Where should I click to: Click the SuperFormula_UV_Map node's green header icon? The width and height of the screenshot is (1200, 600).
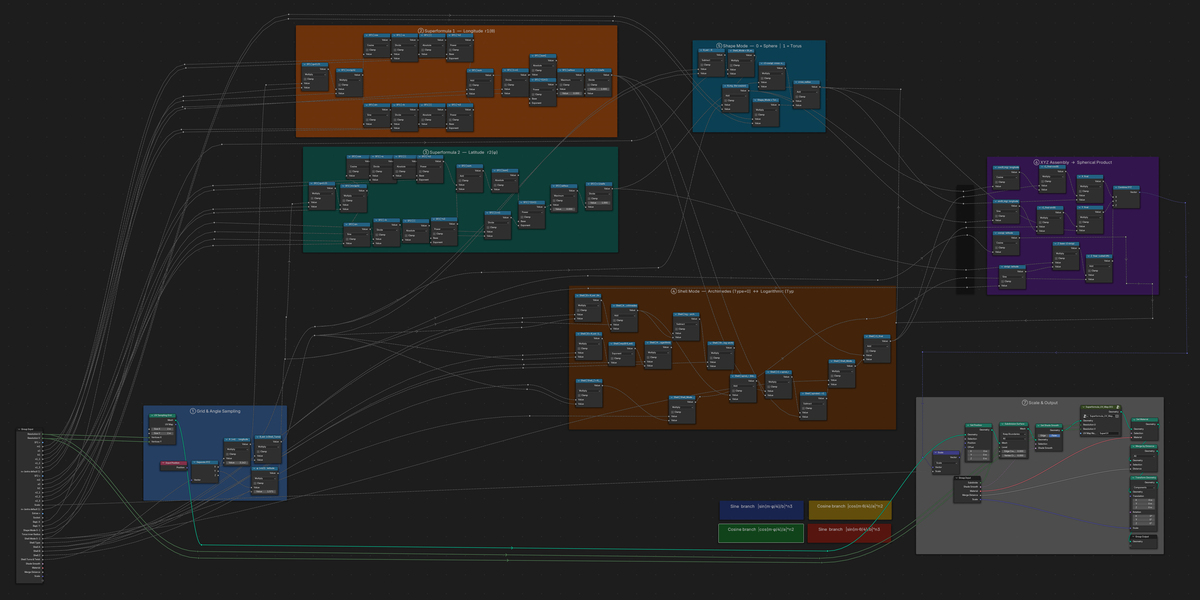click(1118, 407)
